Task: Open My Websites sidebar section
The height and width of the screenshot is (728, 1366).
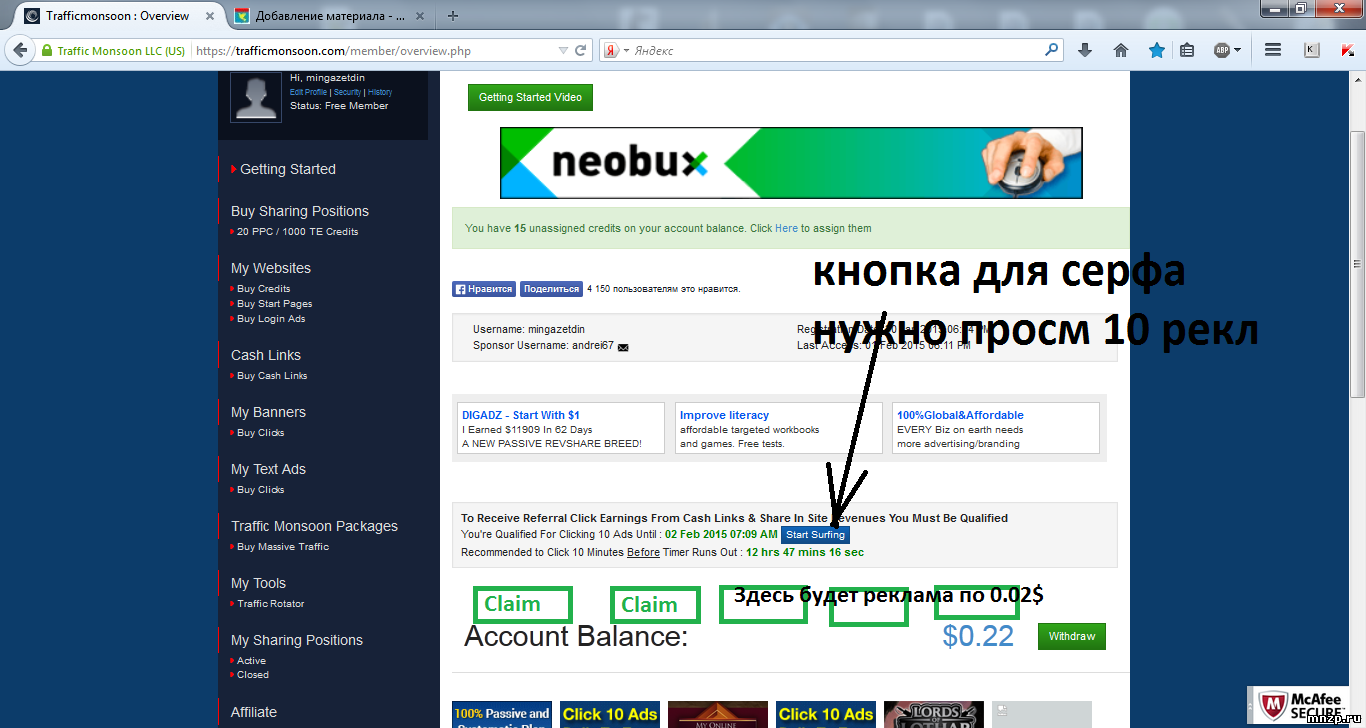Action: 271,268
